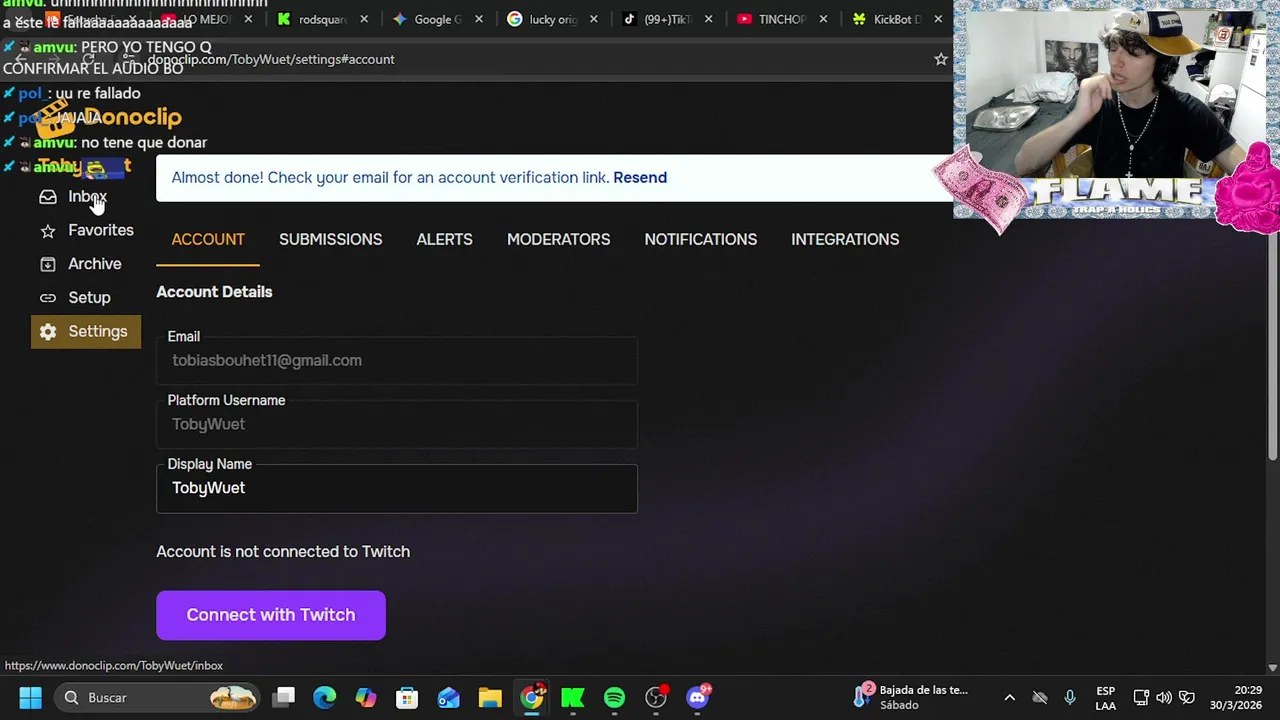1280x720 pixels.
Task: Open volume control in system tray
Action: pos(1164,697)
